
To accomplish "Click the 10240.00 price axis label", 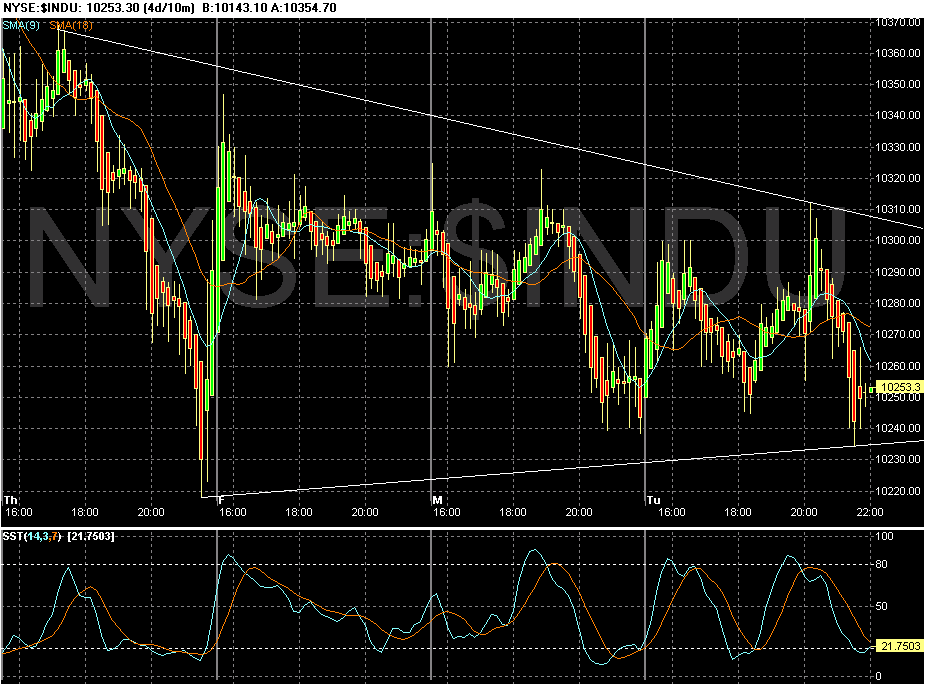I will (897, 428).
